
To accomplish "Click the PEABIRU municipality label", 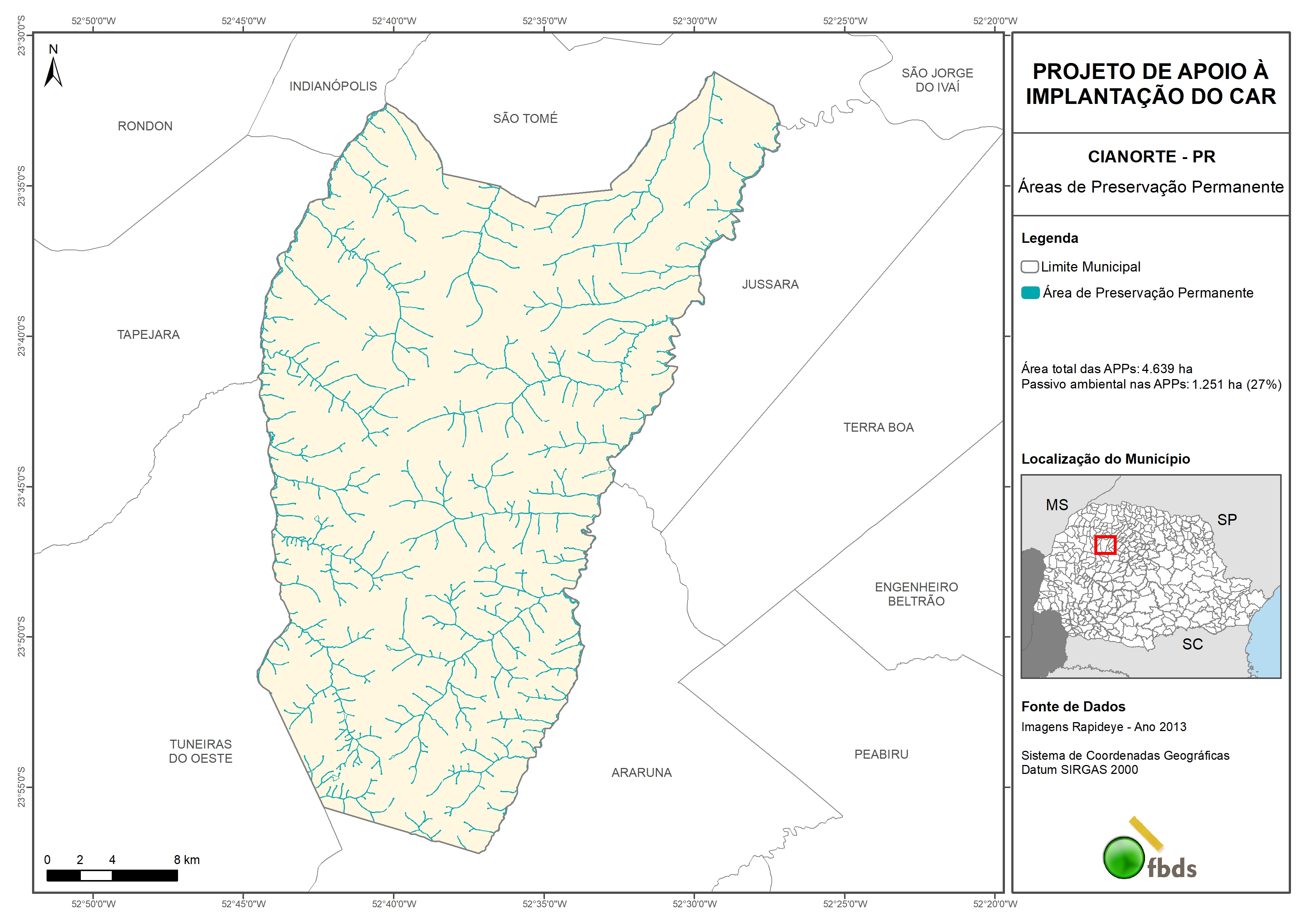I will (881, 754).
